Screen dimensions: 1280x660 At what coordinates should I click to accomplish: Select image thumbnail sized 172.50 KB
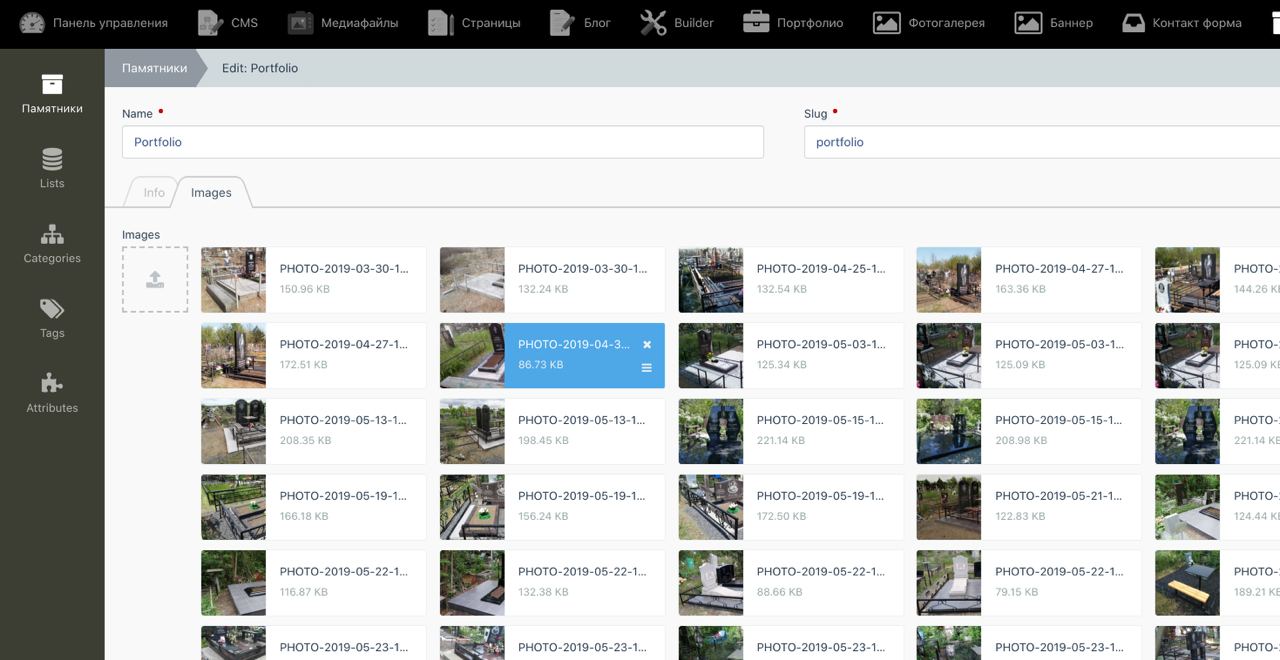(x=711, y=508)
